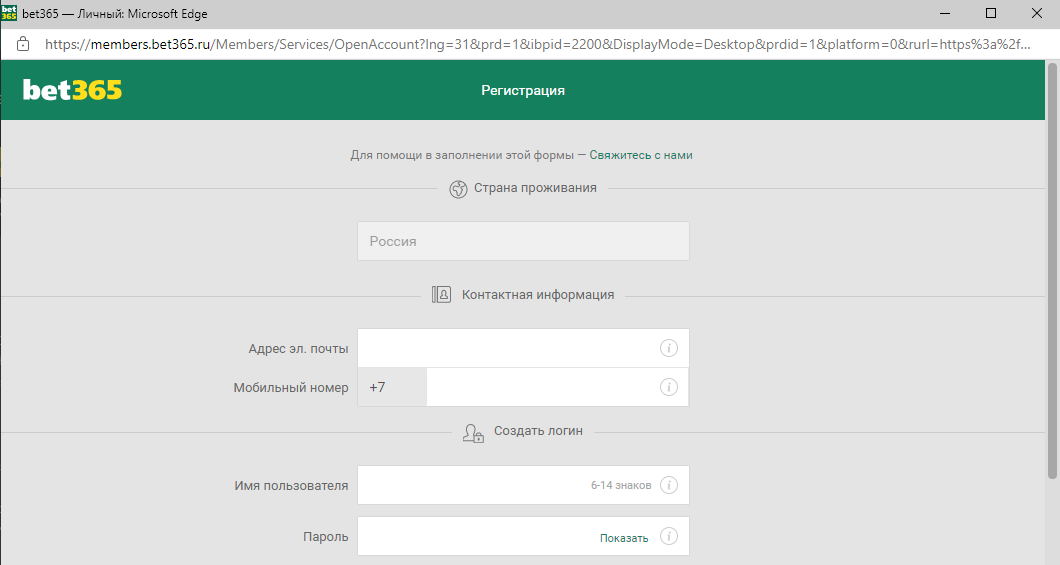This screenshot has height=565, width=1060.
Task: Click the info icon beside mobile number field
Action: click(669, 387)
